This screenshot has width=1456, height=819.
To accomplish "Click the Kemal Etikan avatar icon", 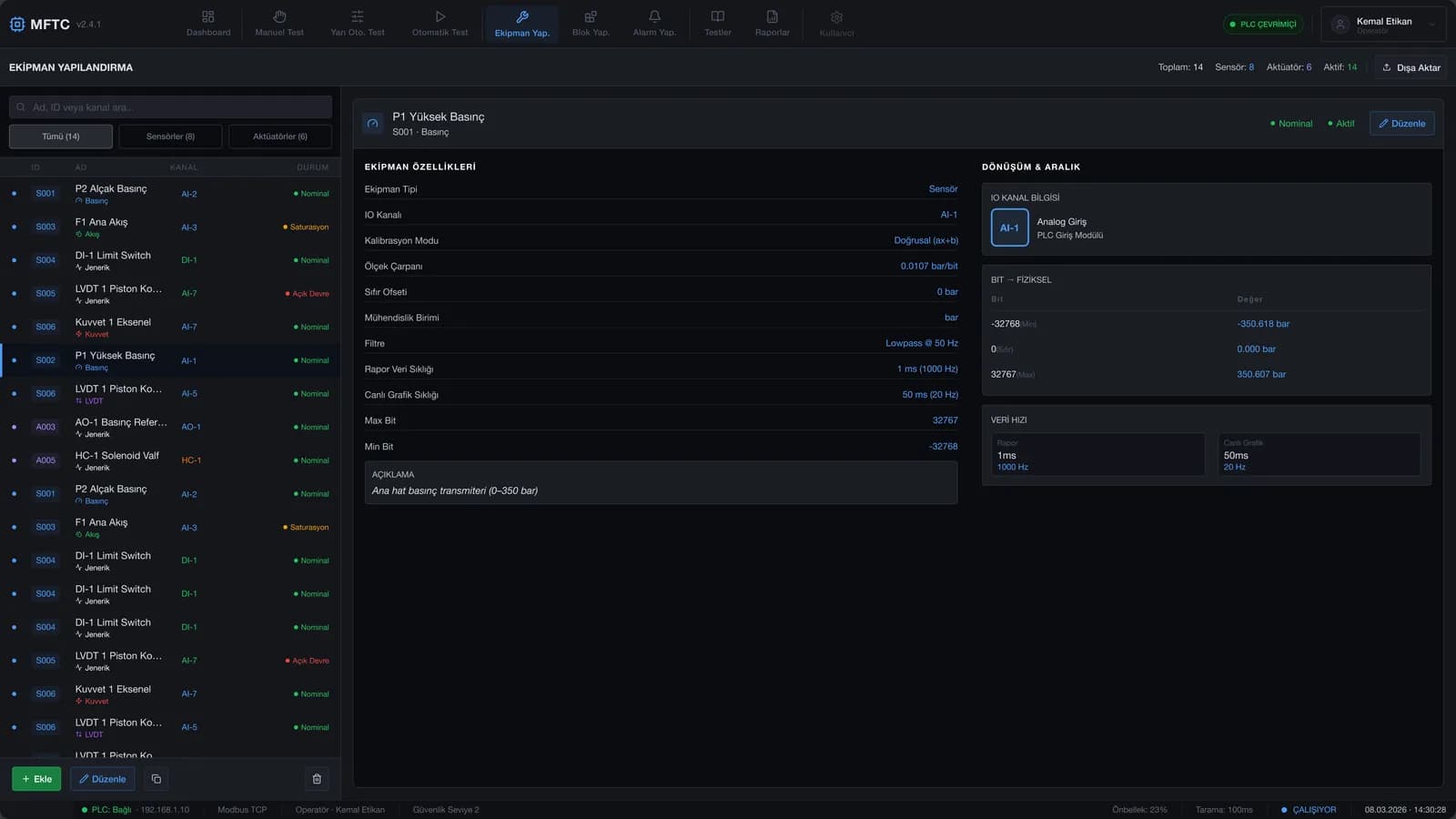I will tap(1340, 25).
